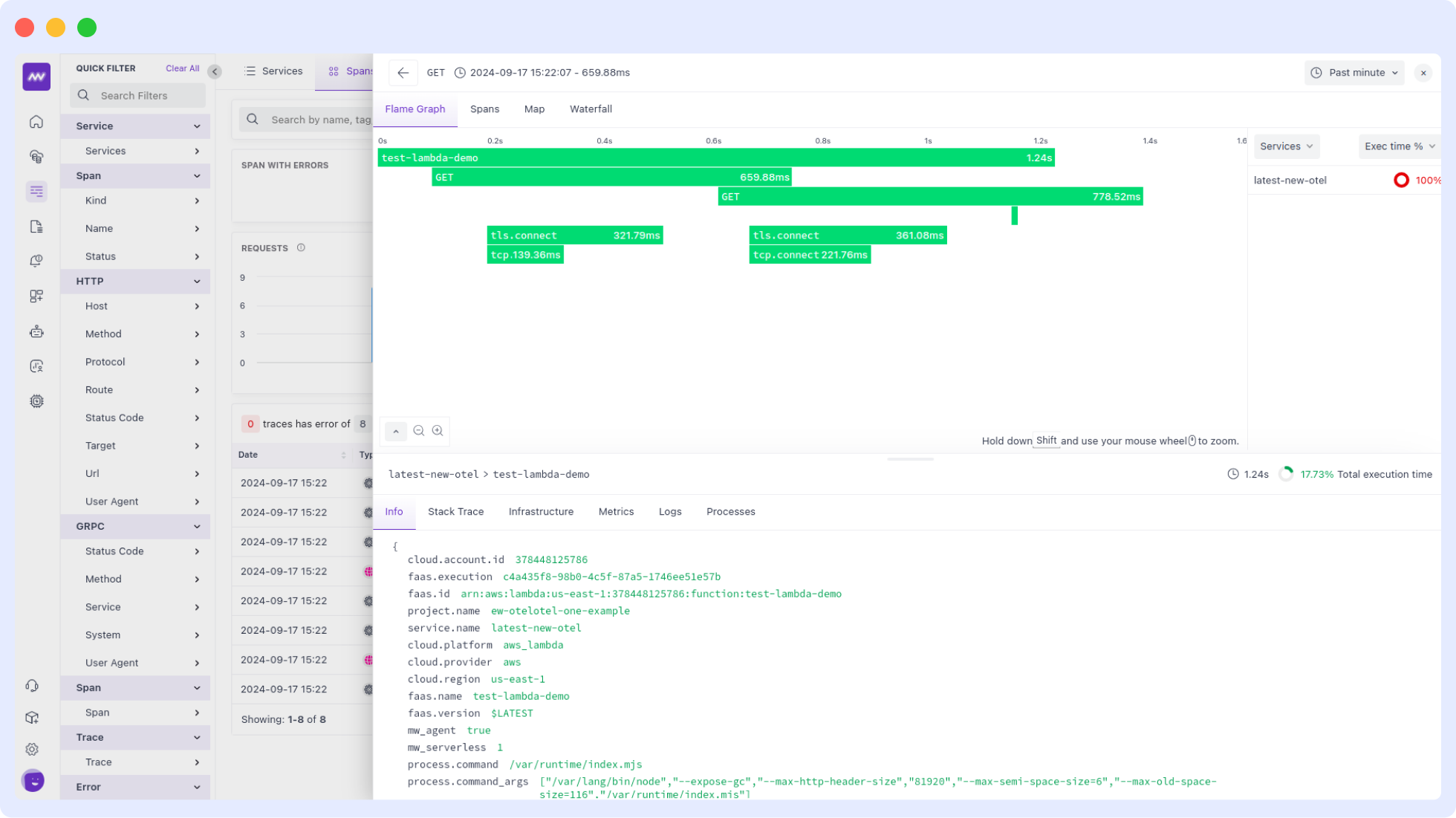1456x818 pixels.
Task: Open Settings via the gear icon
Action: tap(32, 749)
